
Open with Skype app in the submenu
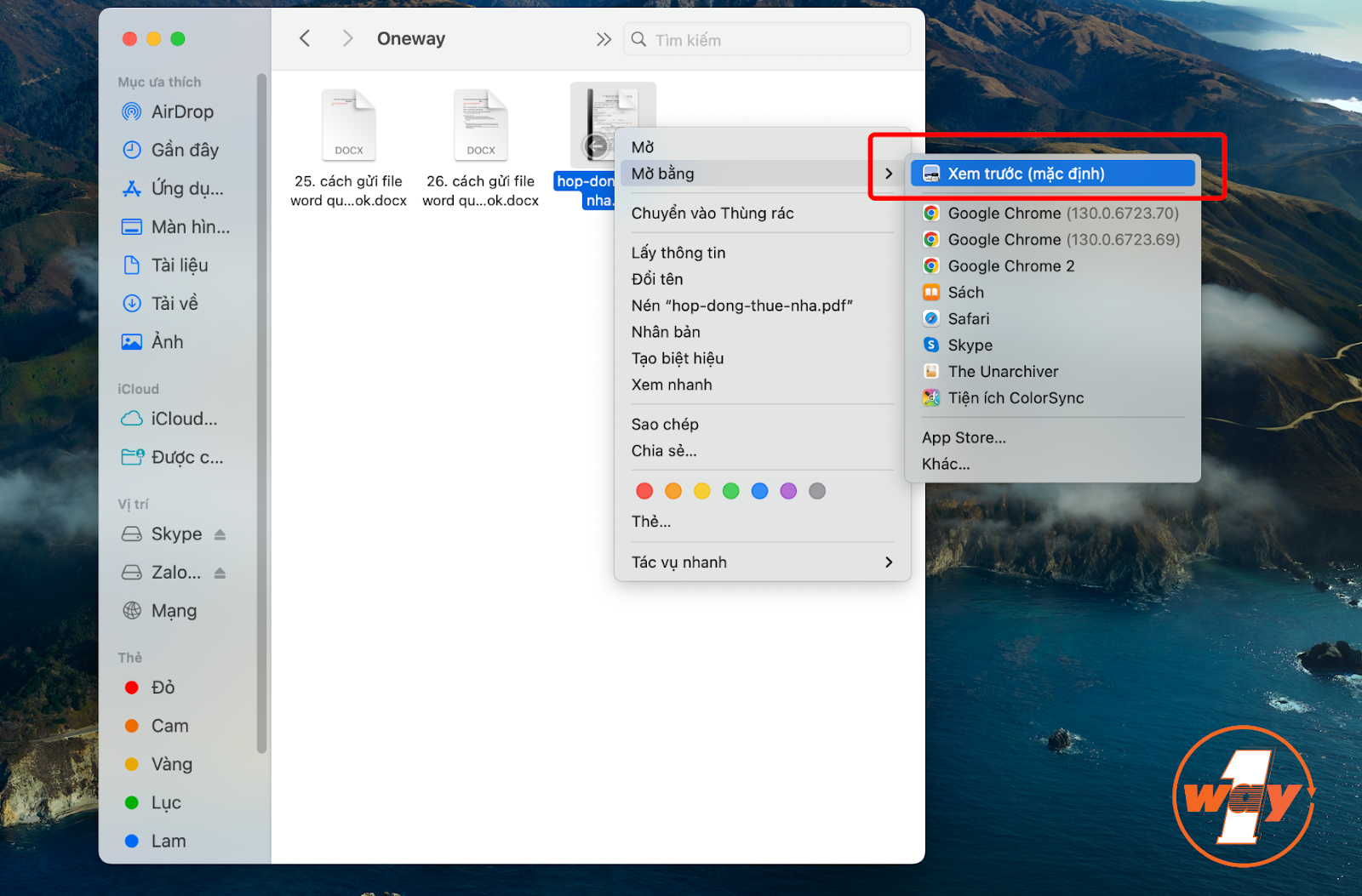[x=1053, y=345]
